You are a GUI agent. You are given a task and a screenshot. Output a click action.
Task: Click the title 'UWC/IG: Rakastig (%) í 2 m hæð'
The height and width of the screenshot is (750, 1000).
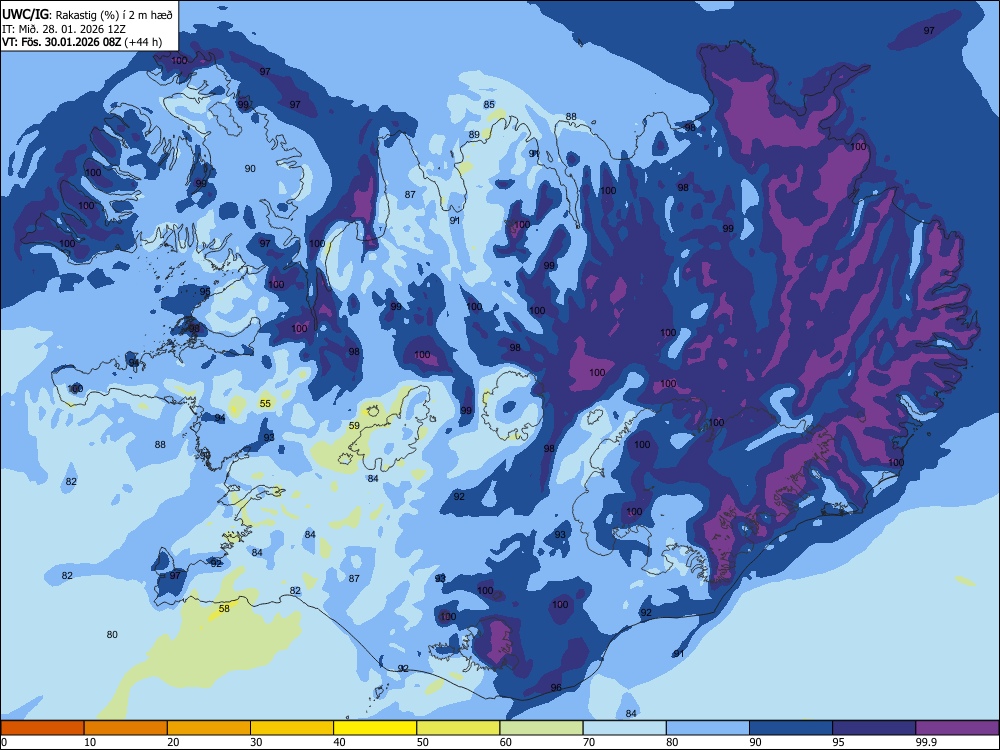87,14
